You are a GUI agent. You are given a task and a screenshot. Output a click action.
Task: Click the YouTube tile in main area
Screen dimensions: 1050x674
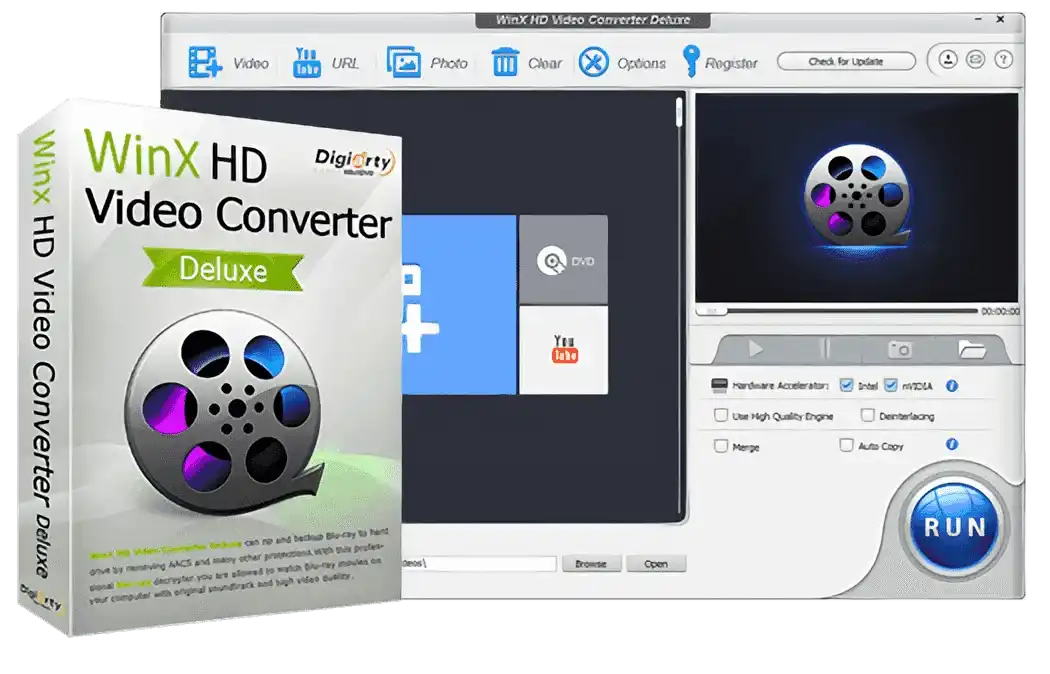click(x=564, y=350)
